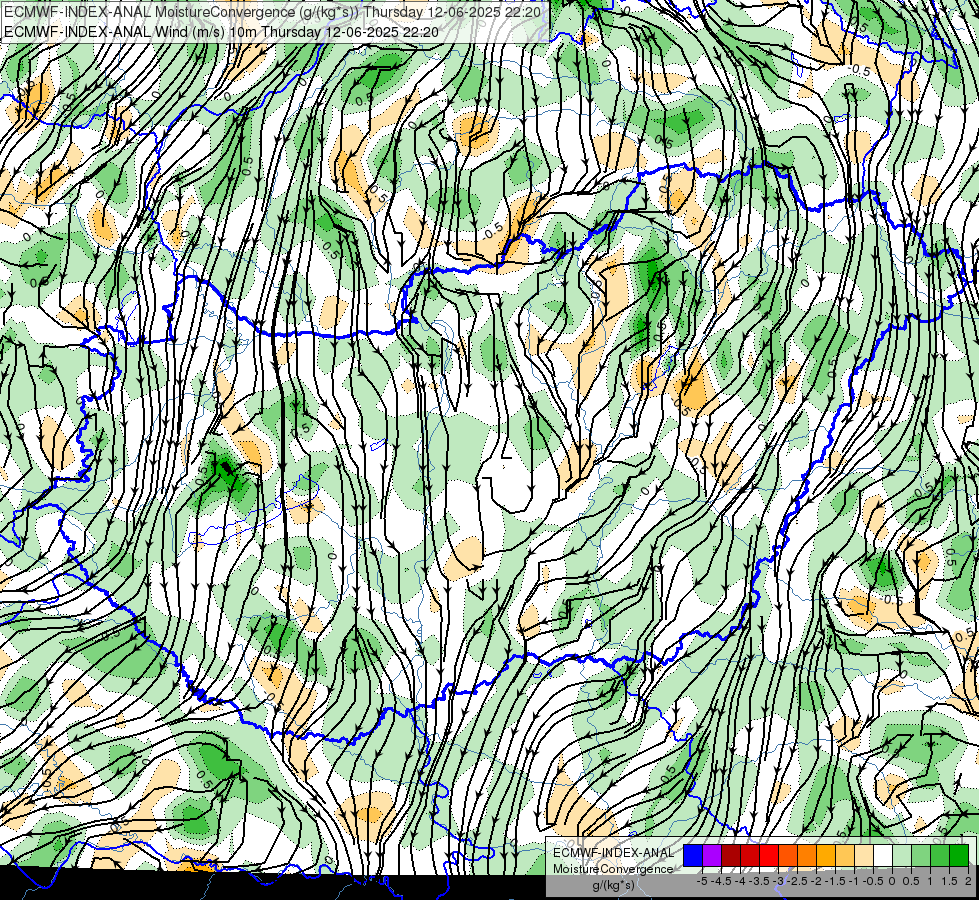Image resolution: width=979 pixels, height=900 pixels.
Task: Select legend swatch between -1.5 and -1
Action: (x=845, y=855)
